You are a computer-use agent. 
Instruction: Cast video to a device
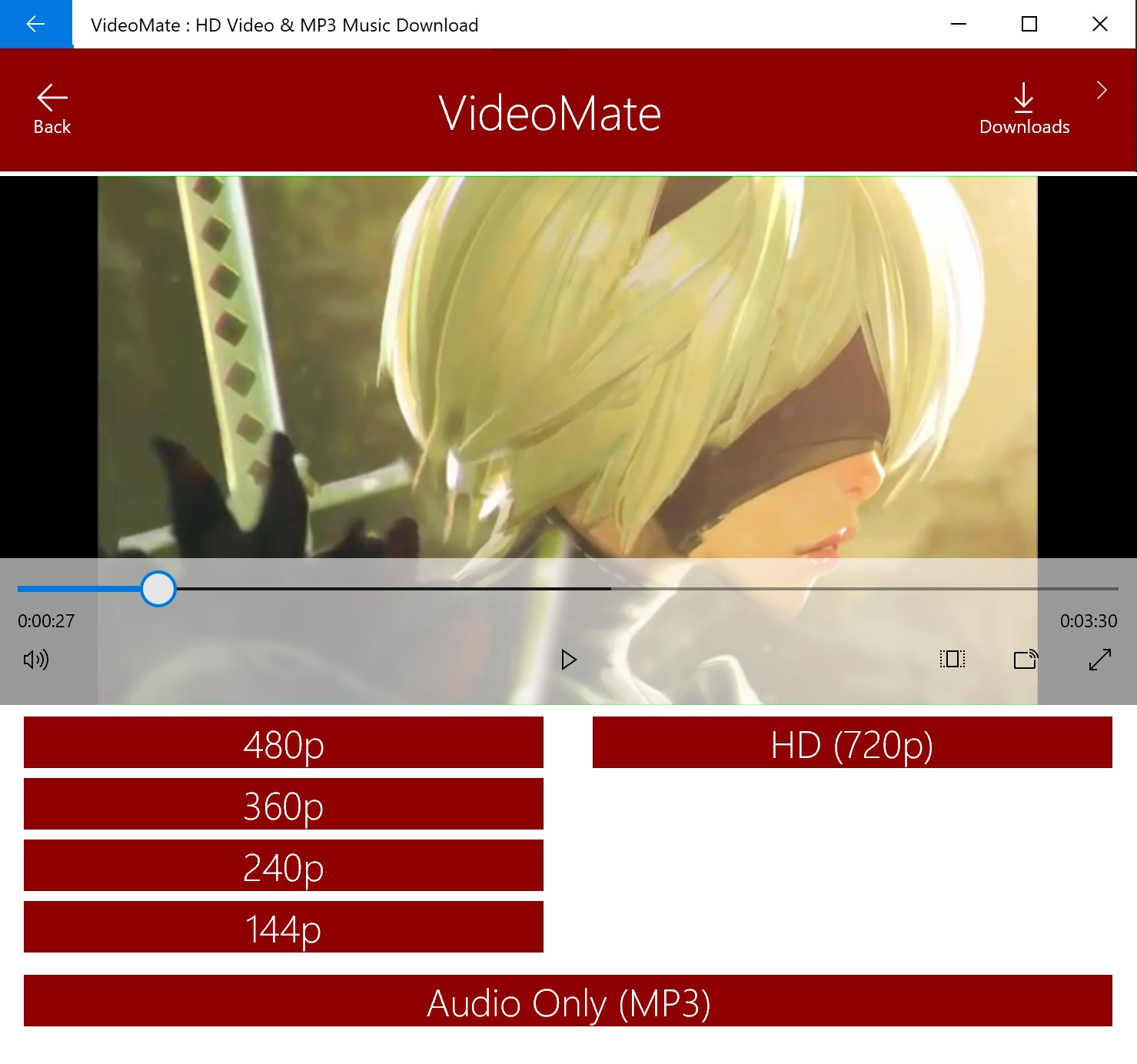(x=1026, y=659)
